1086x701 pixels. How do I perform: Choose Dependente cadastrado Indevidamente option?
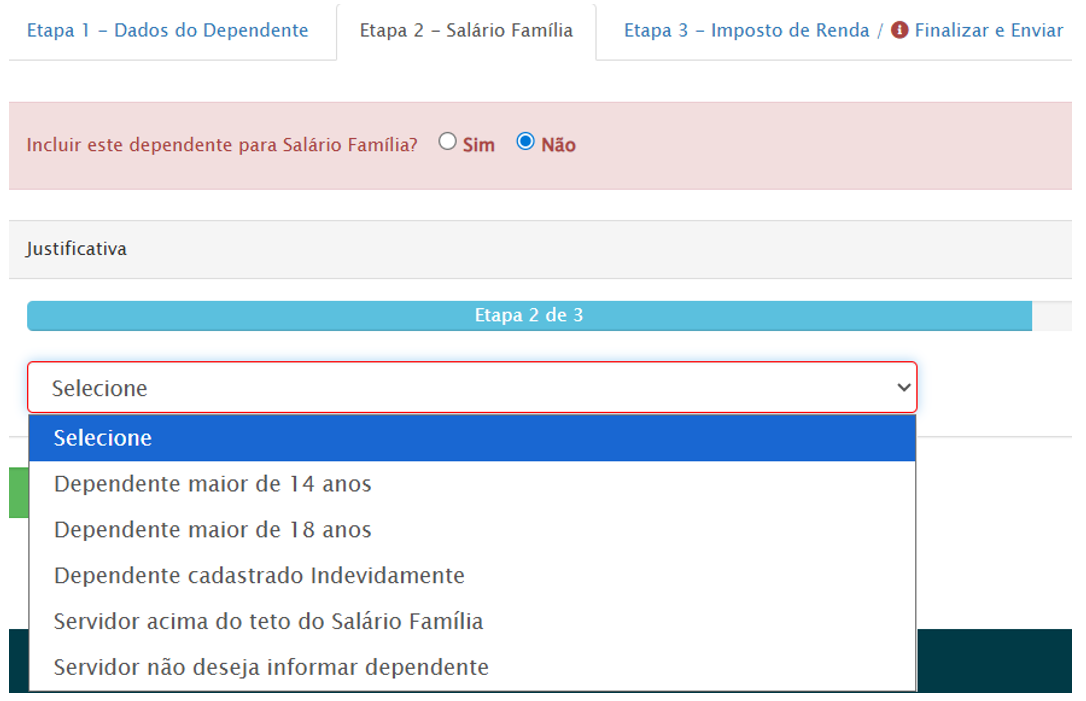coord(259,576)
